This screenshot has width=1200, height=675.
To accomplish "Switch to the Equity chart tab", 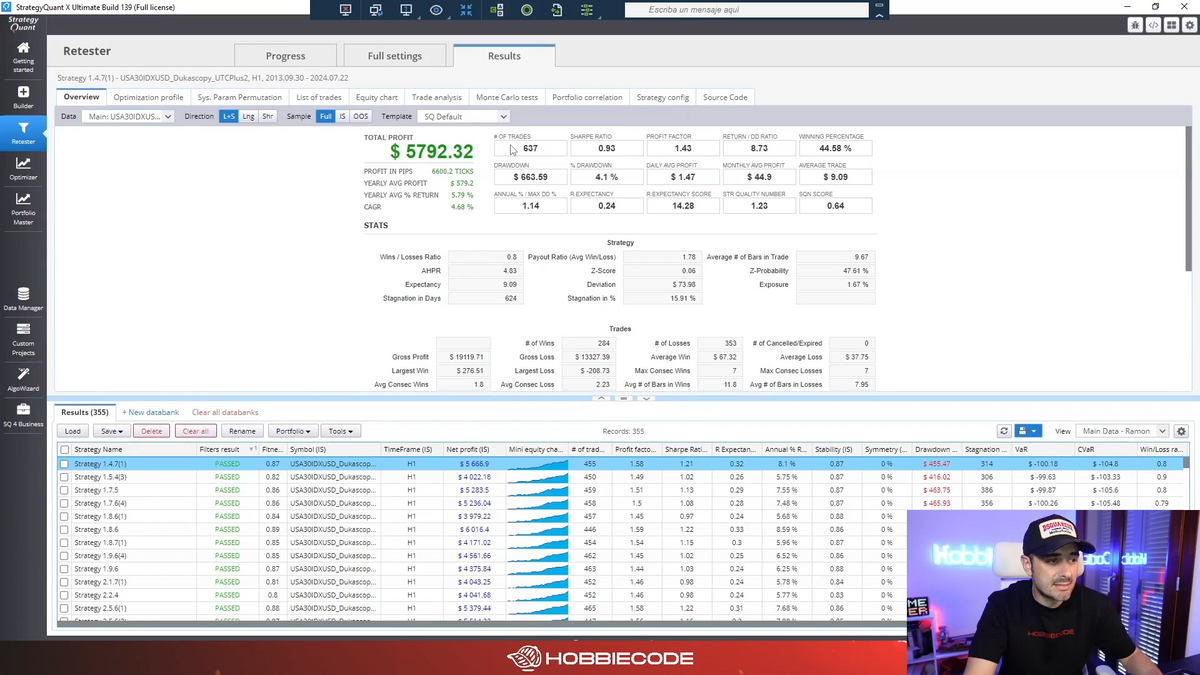I will (376, 97).
